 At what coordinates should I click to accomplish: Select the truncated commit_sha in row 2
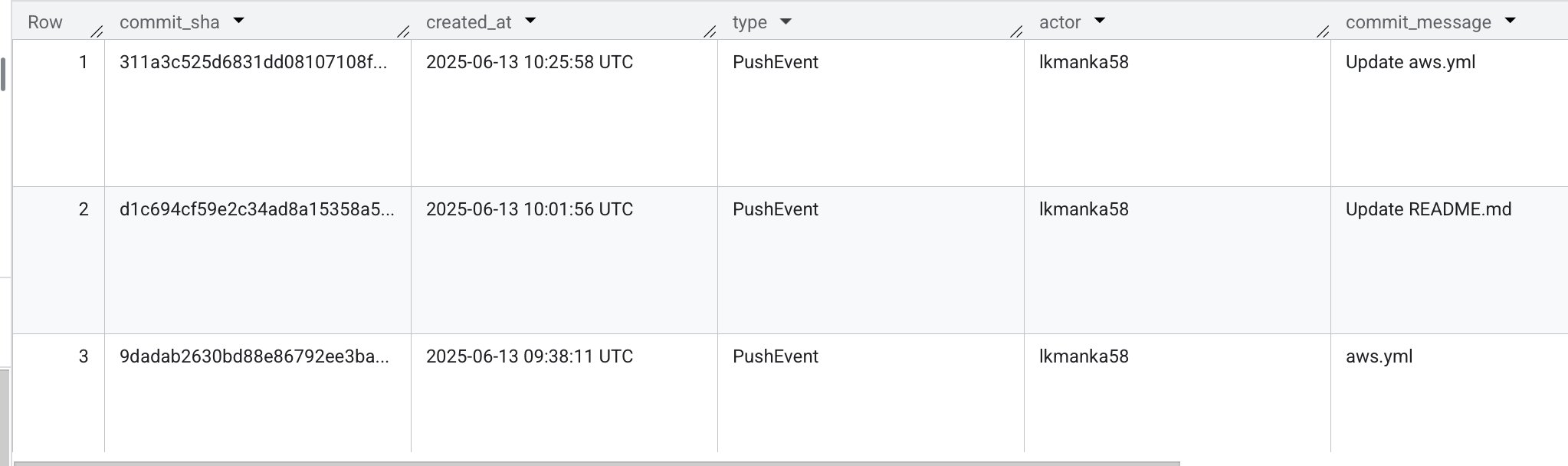(x=258, y=209)
